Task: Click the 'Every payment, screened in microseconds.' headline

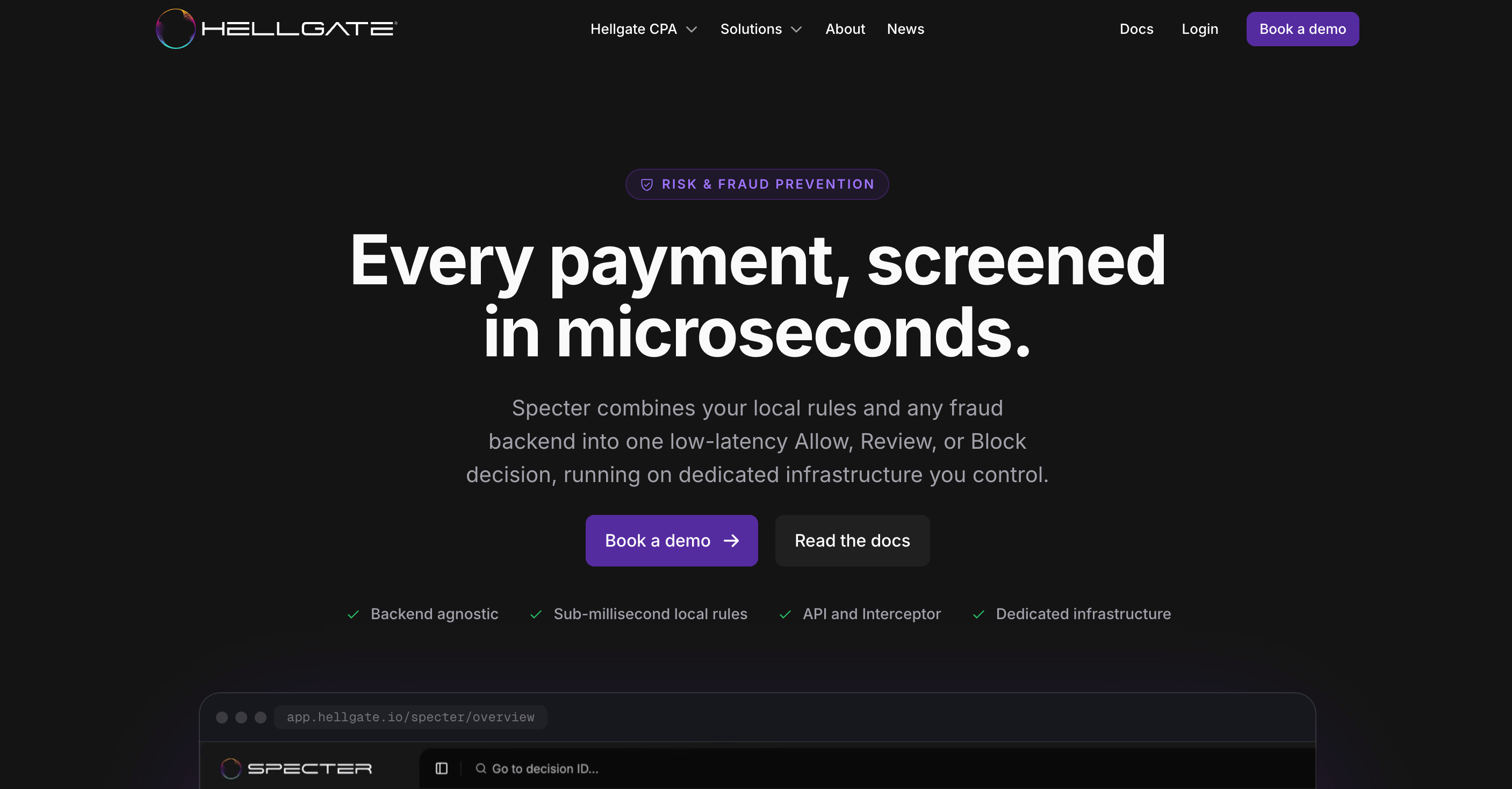Action: point(757,296)
